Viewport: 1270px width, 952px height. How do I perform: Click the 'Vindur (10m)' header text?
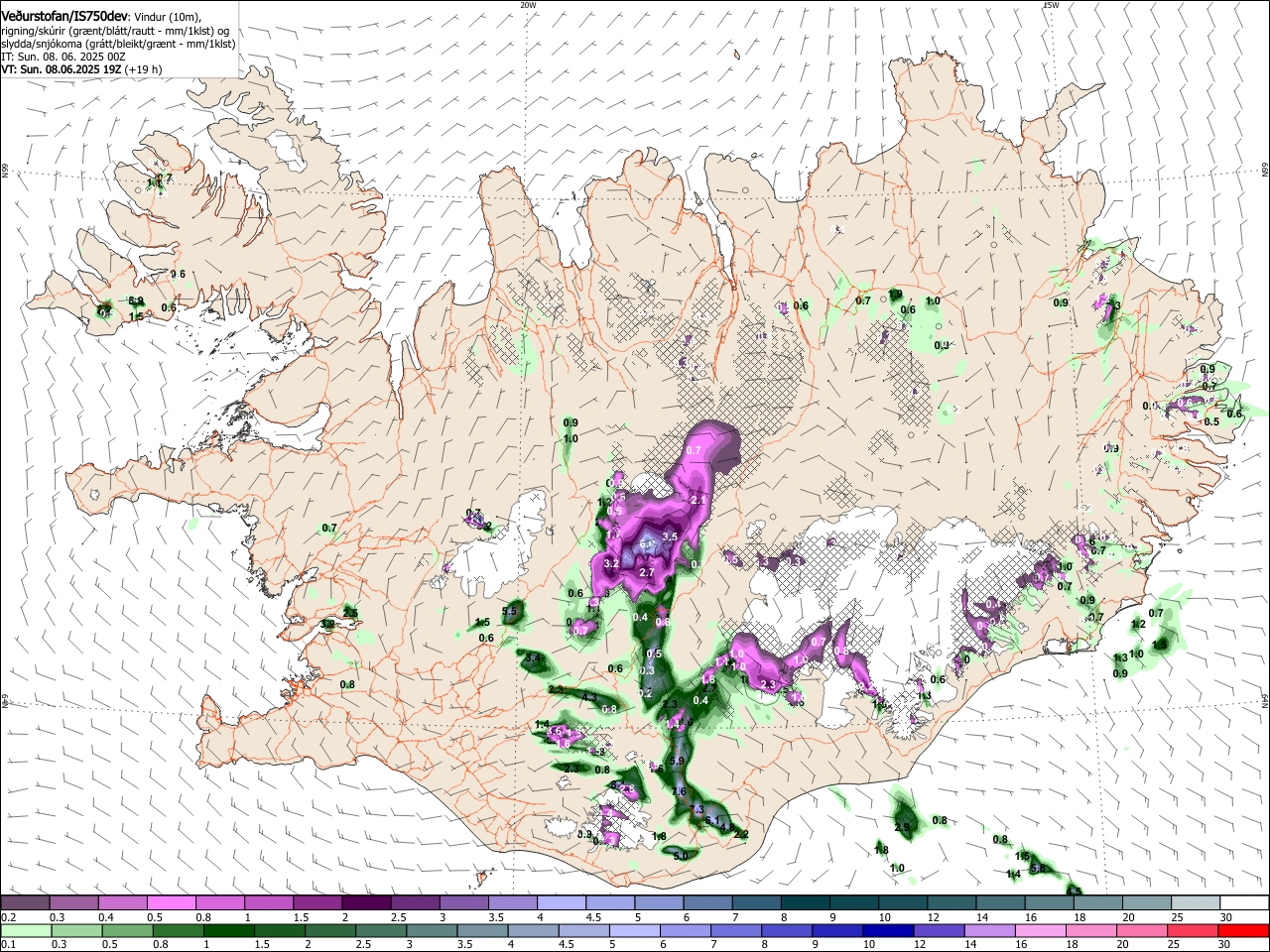tap(167, 17)
